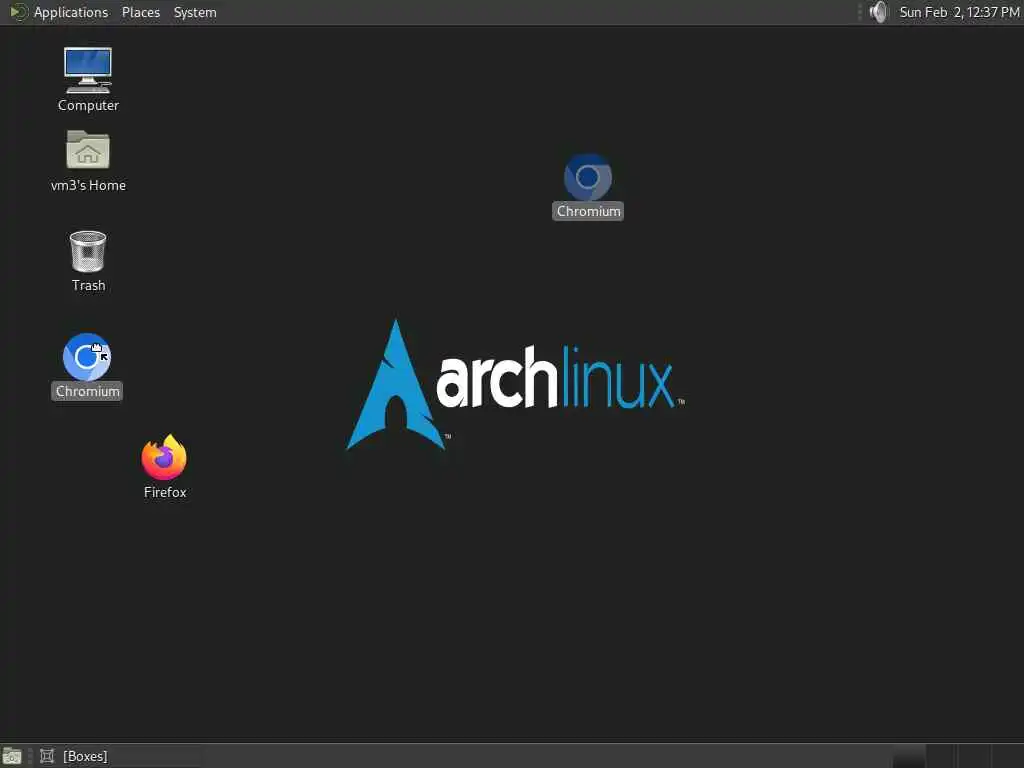The width and height of the screenshot is (1024, 768).
Task: Open the Applications menu
Action: [x=71, y=12]
